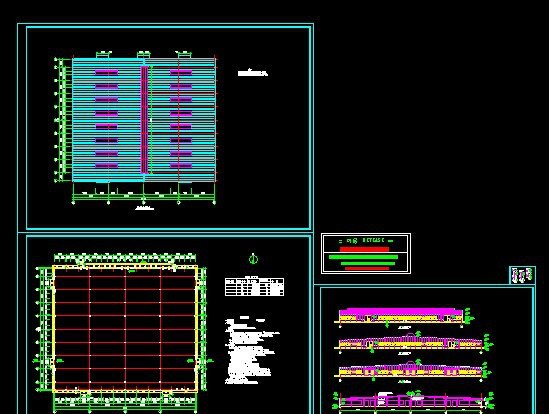Pick the widest green bar in the legend box
This screenshot has width=549, height=414.
(363, 257)
